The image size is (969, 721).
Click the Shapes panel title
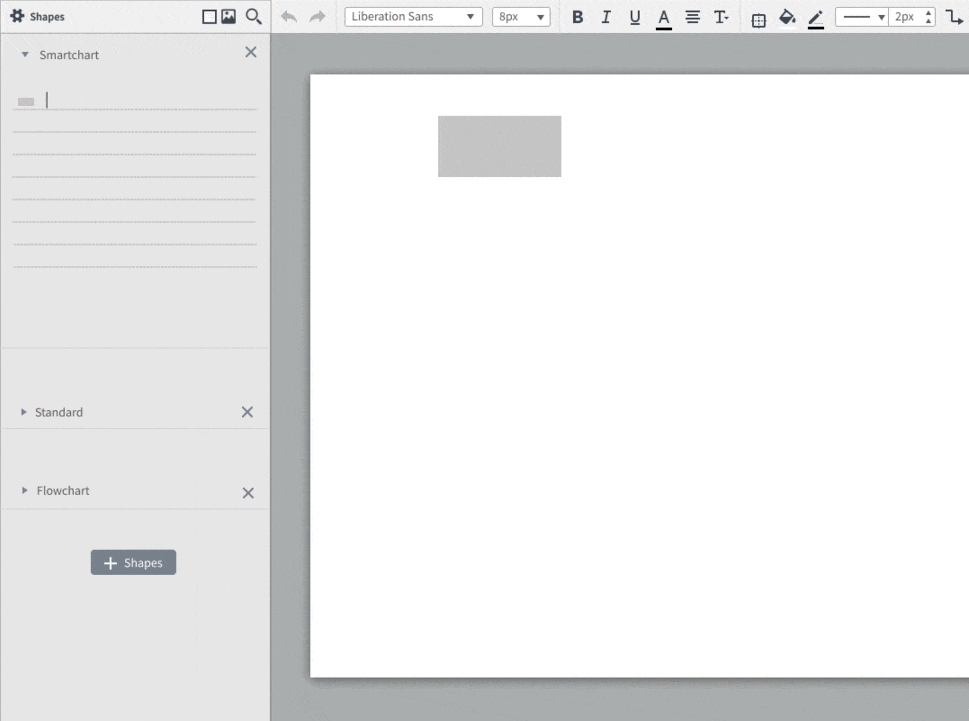pos(47,17)
